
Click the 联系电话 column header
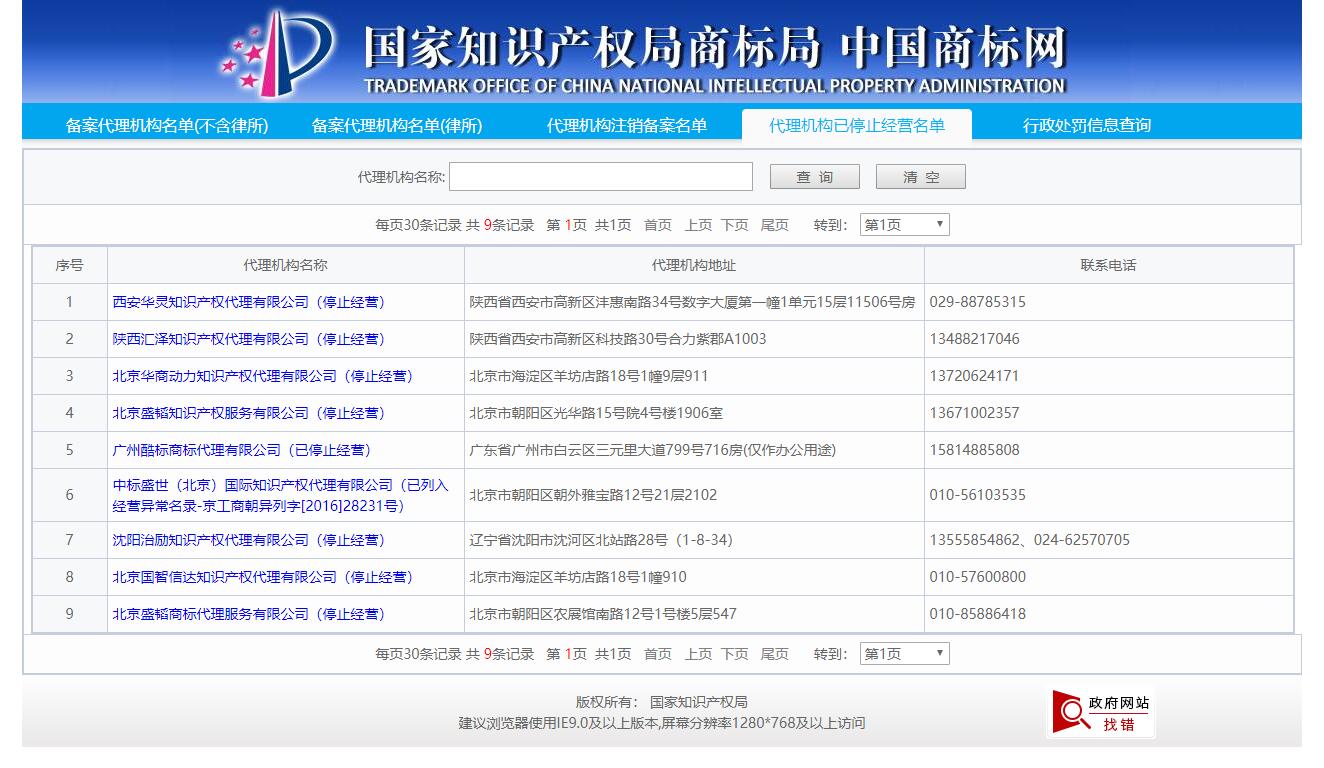pyautogui.click(x=1108, y=265)
